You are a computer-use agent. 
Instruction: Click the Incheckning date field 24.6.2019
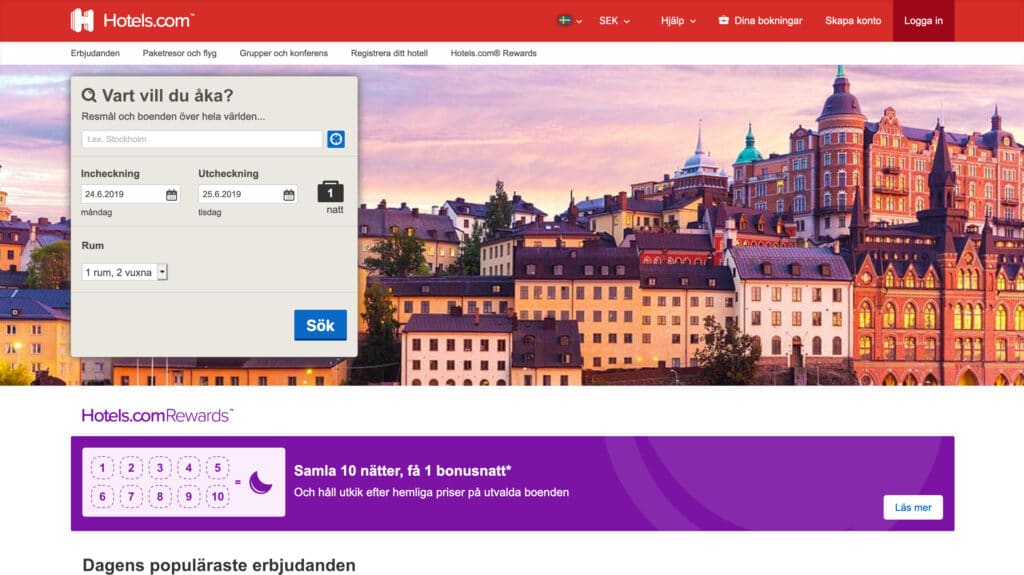coord(131,194)
